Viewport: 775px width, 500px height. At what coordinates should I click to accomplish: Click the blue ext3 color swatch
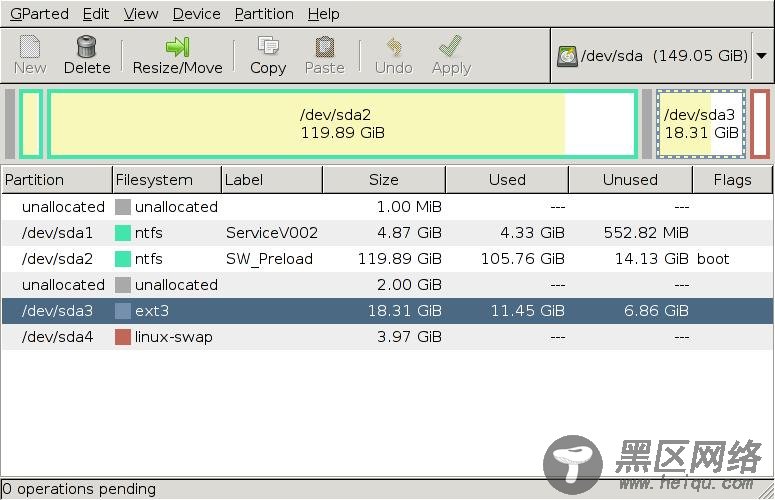point(123,311)
